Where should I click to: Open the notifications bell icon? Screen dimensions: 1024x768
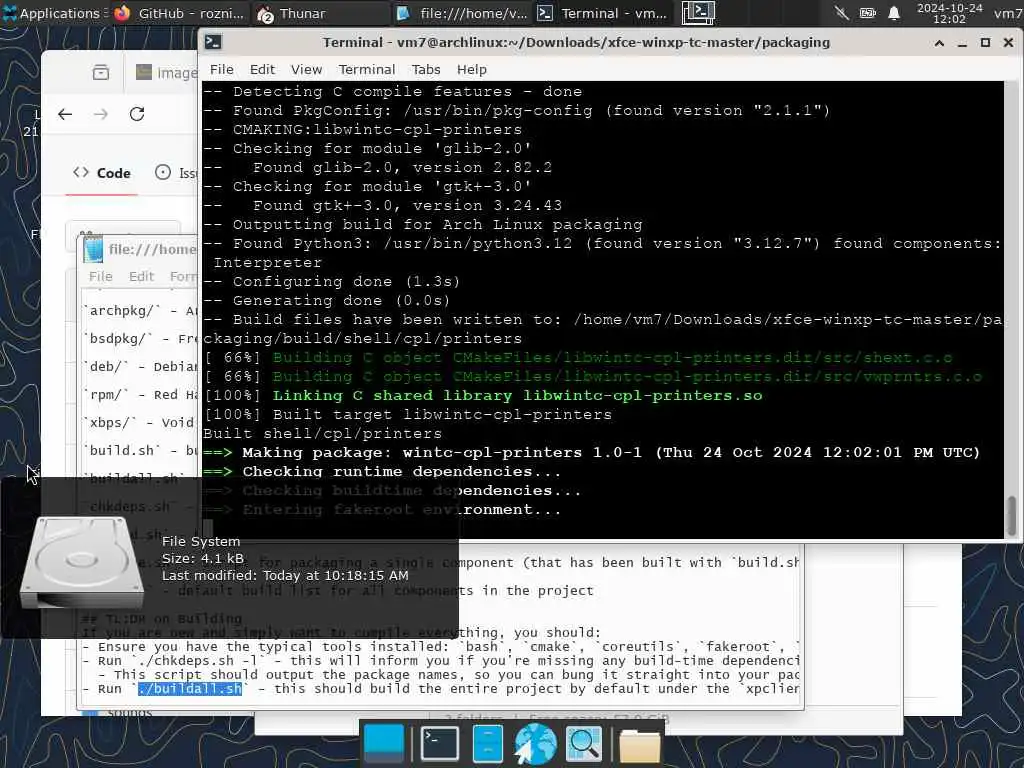pyautogui.click(x=894, y=13)
